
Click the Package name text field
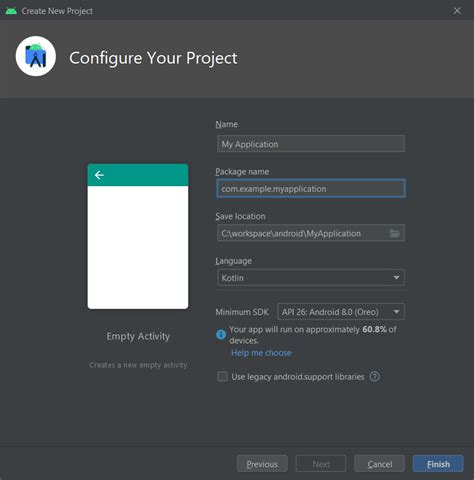click(311, 188)
